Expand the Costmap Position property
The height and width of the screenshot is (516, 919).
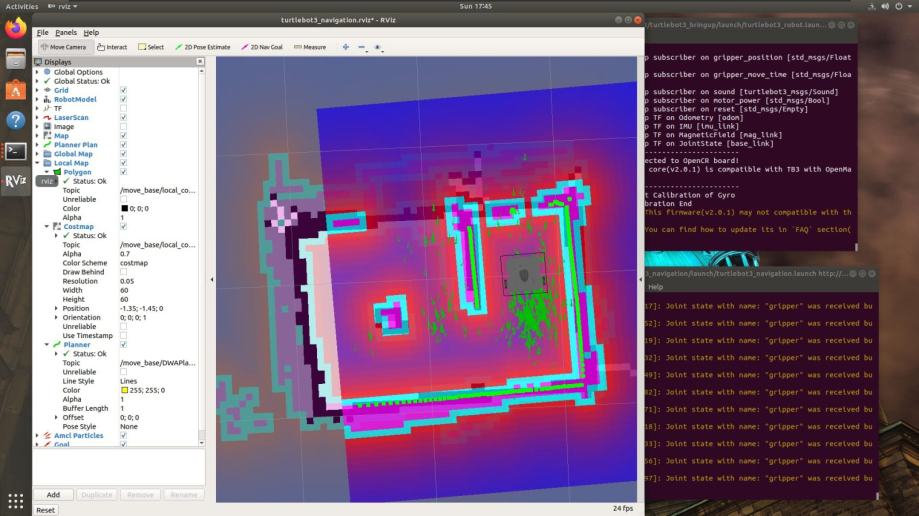pyautogui.click(x=56, y=308)
